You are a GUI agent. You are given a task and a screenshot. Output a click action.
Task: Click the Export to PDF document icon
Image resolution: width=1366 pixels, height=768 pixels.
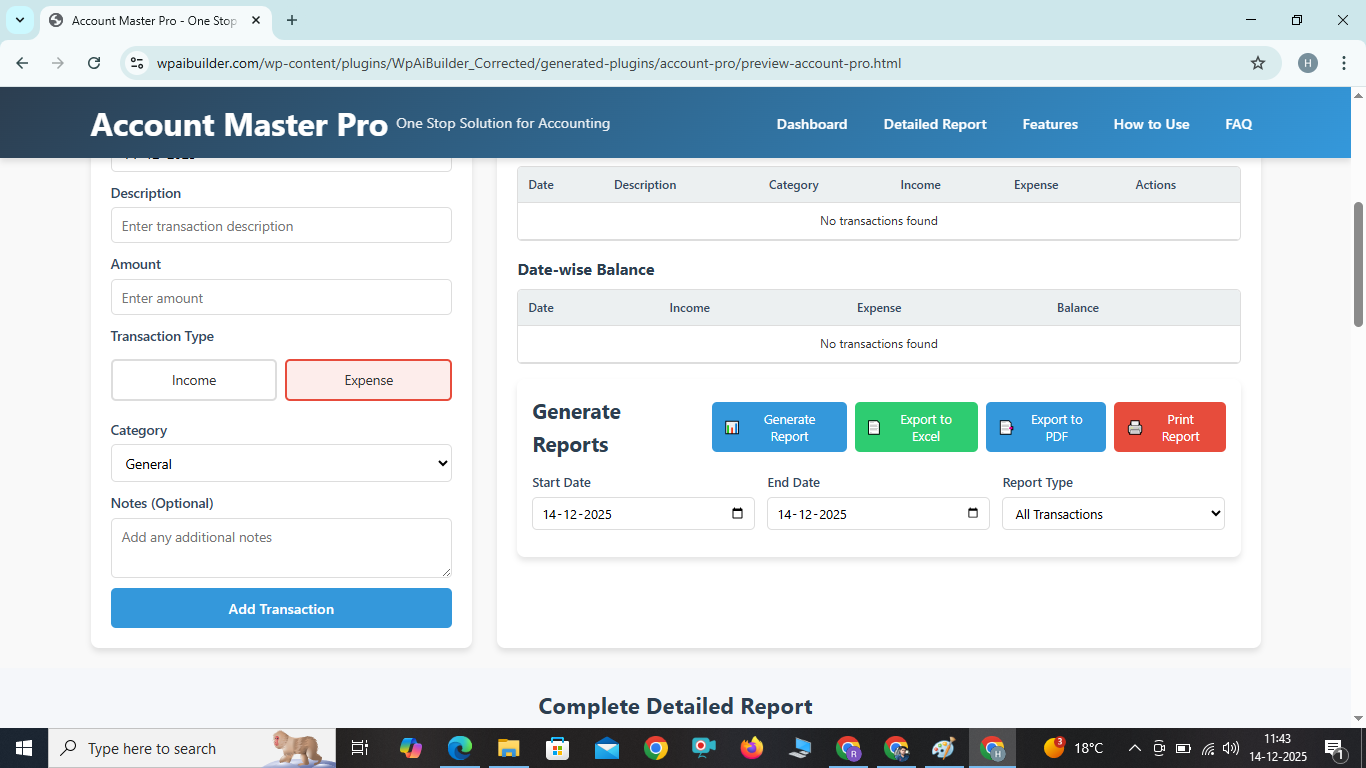click(1005, 427)
